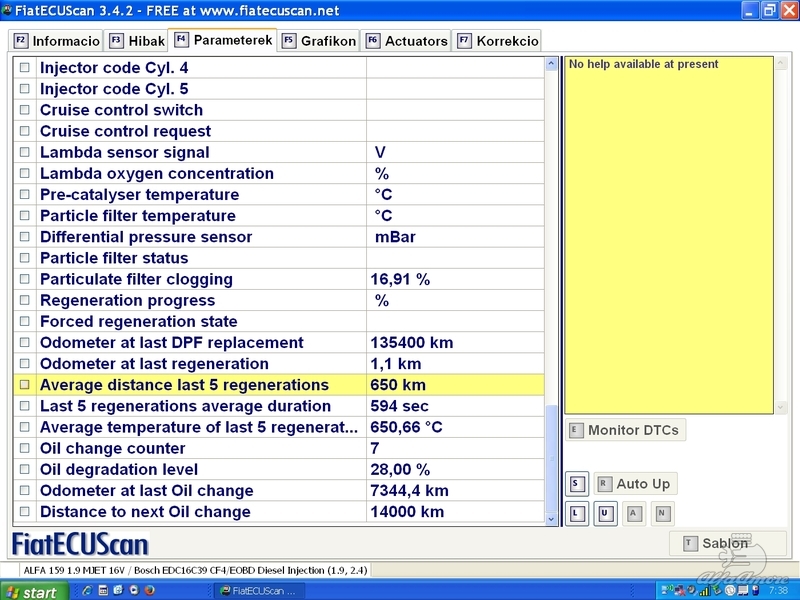
Task: Click the A key button
Action: click(633, 513)
